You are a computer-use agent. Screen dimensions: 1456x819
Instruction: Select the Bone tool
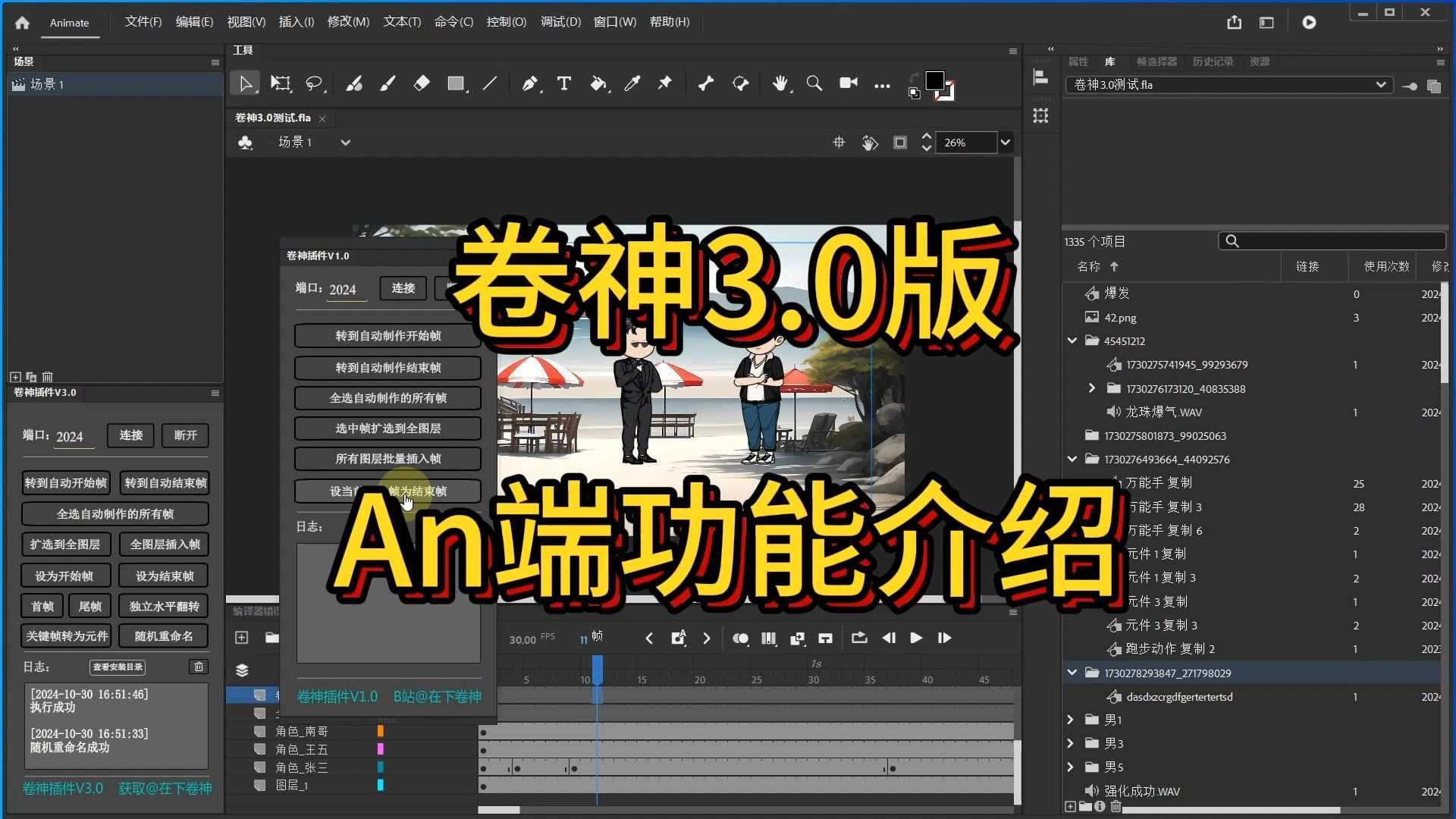click(x=705, y=83)
